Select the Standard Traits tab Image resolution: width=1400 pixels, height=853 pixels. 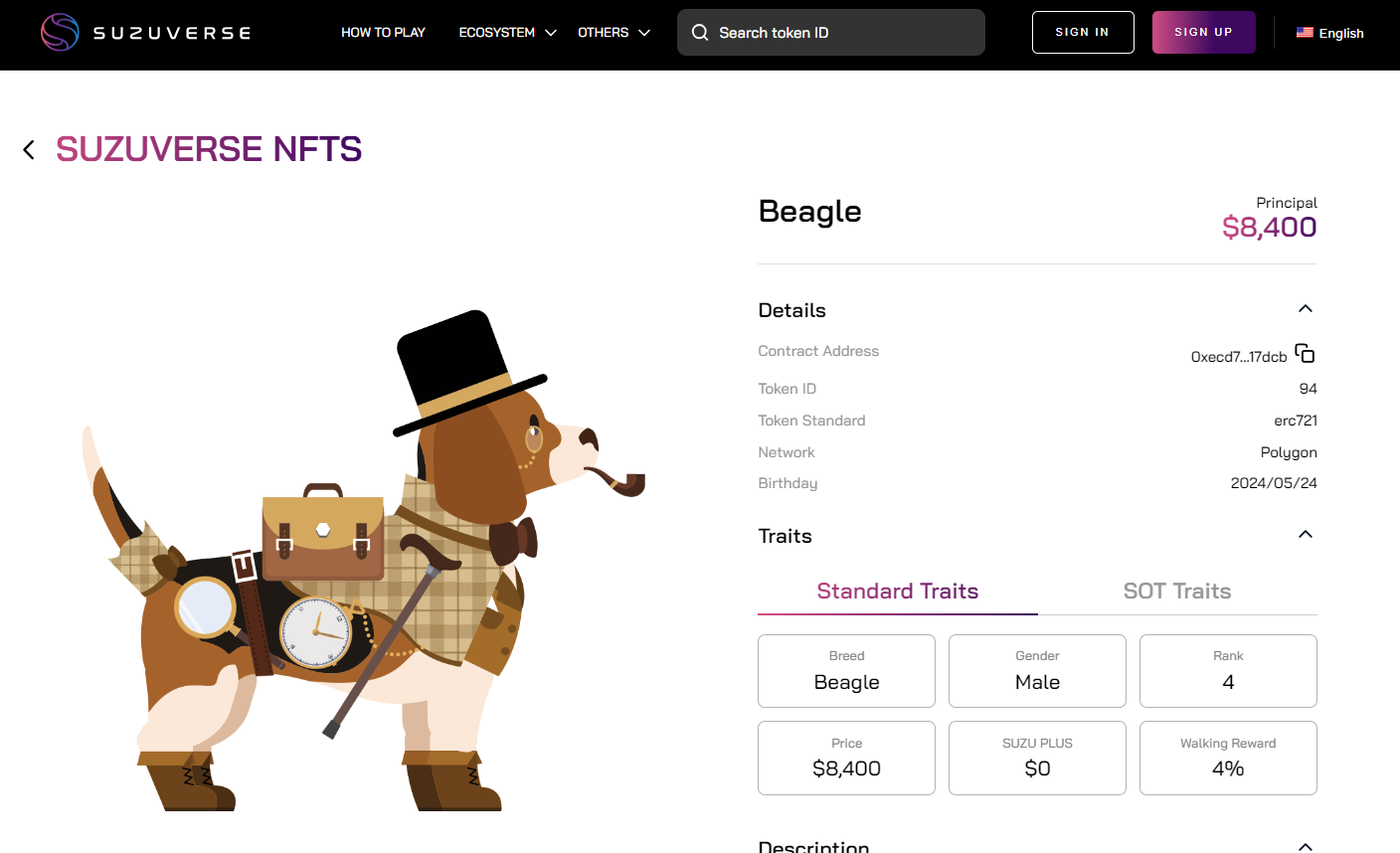(x=897, y=591)
